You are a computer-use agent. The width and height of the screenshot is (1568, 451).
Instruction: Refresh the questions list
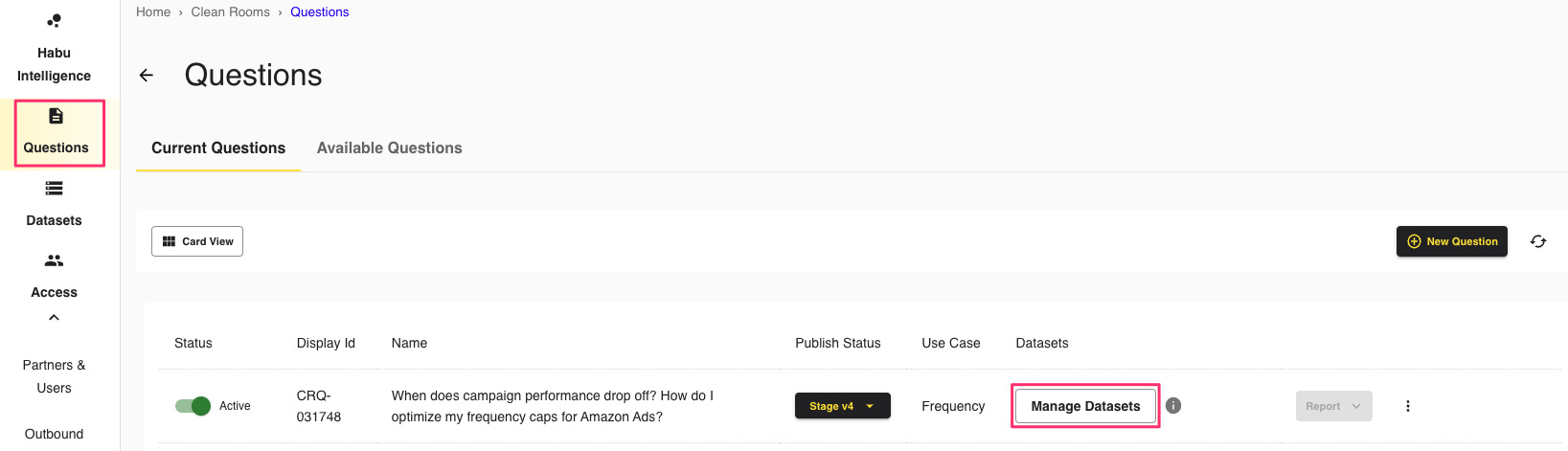tap(1538, 241)
